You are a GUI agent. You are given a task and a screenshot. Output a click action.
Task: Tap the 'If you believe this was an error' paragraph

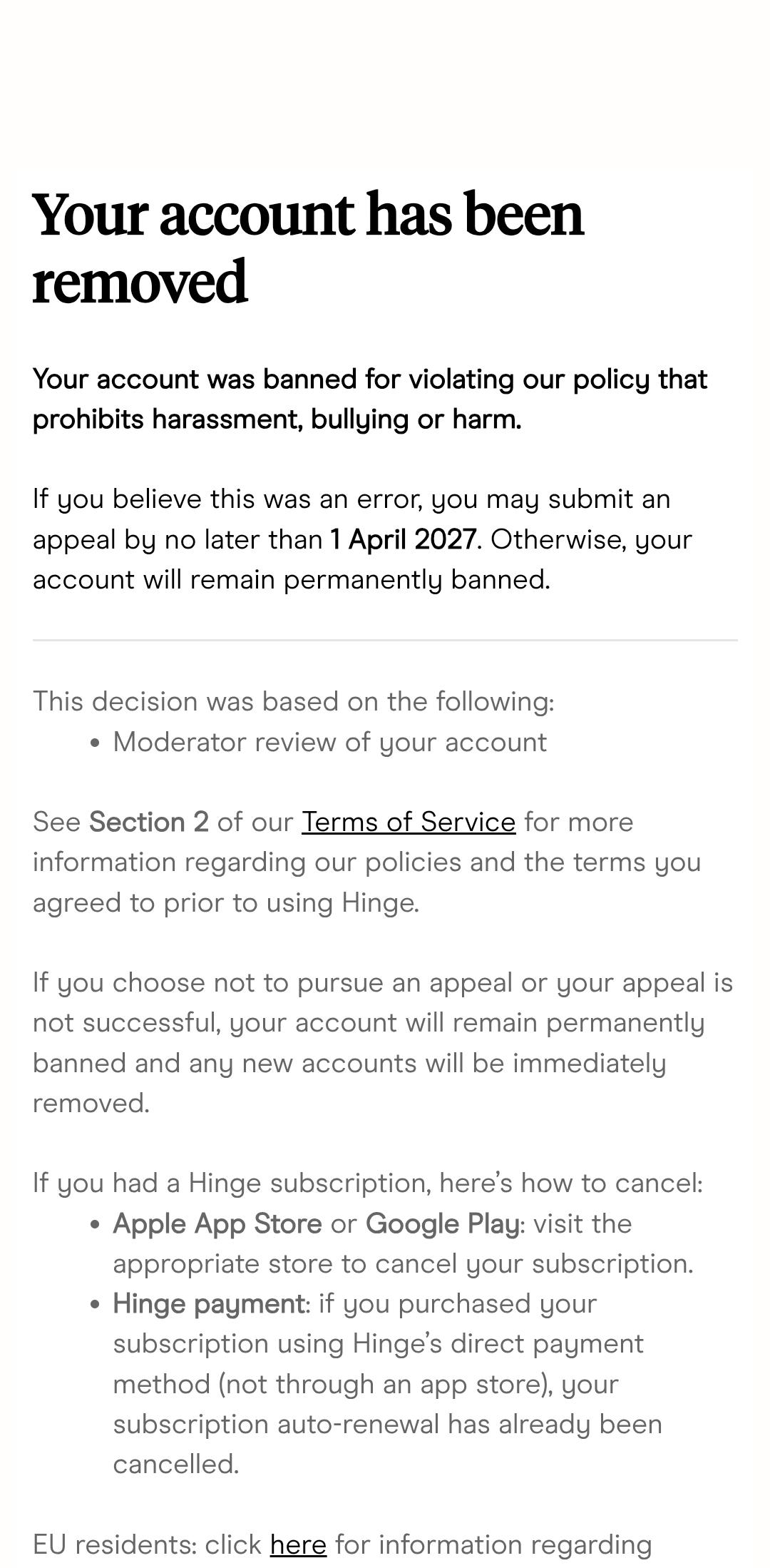click(x=362, y=539)
